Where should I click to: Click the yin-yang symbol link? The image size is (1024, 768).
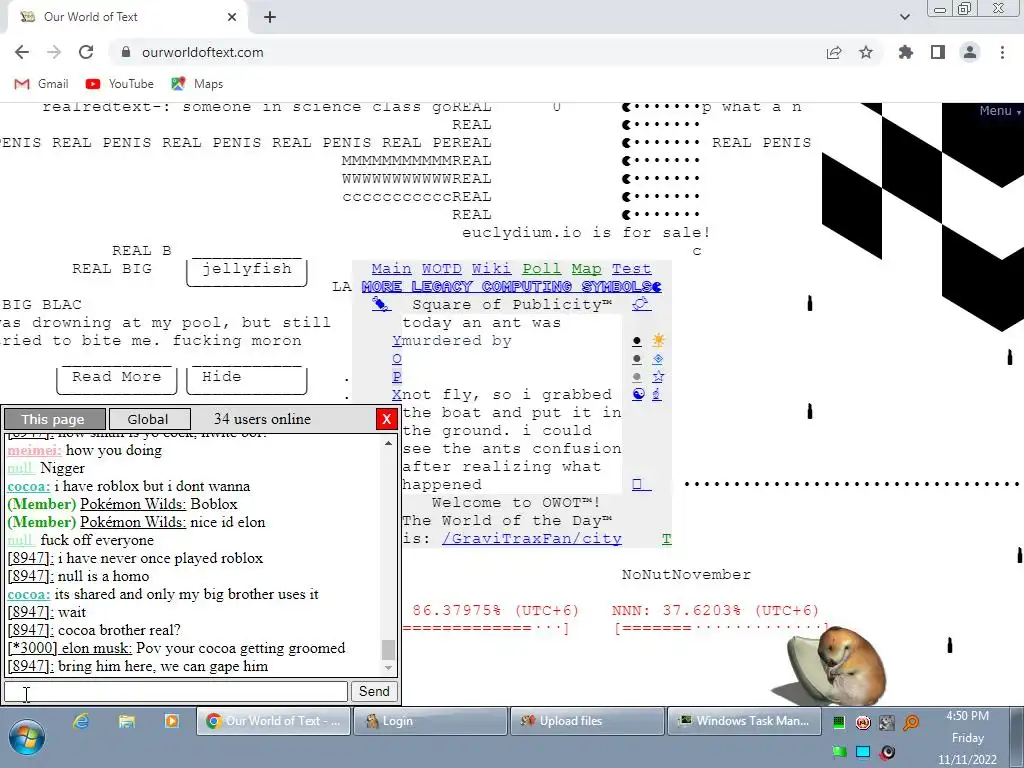[638, 394]
